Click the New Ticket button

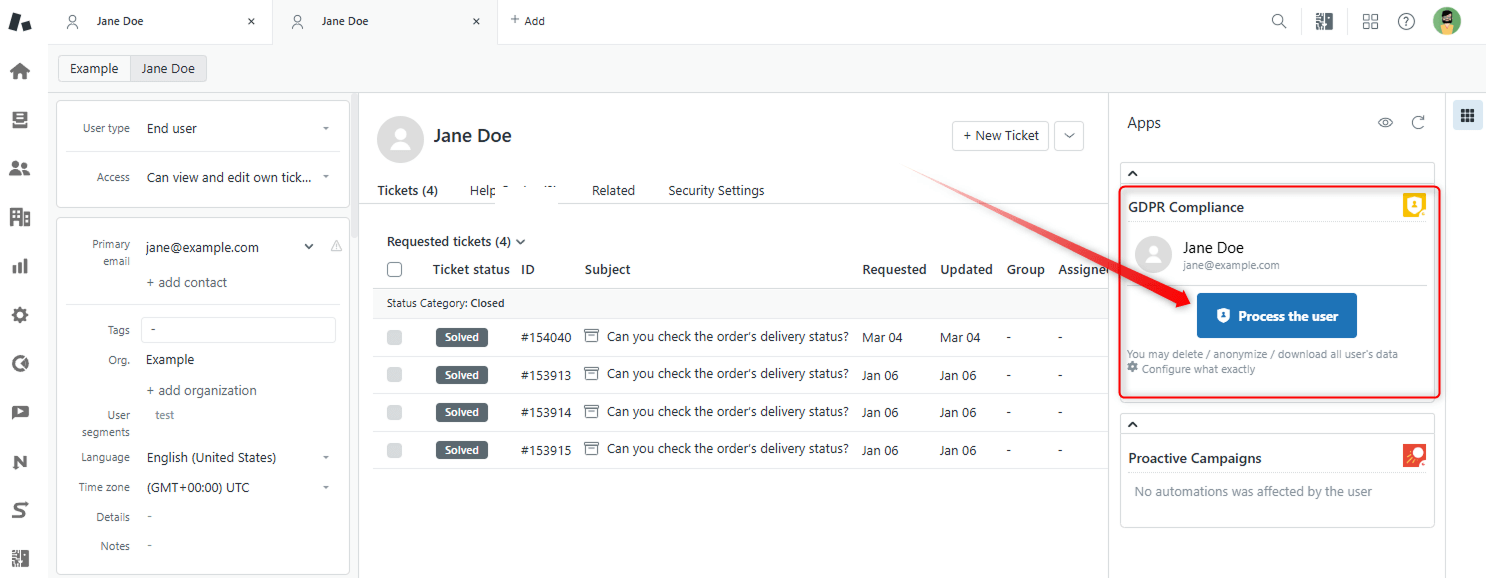coord(1000,136)
